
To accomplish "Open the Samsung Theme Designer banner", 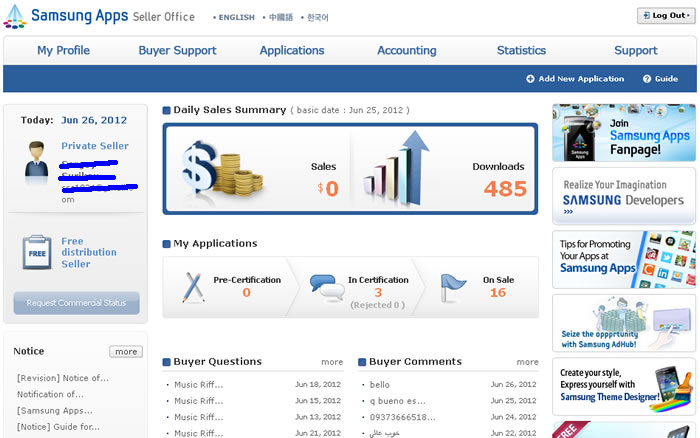I will [624, 386].
